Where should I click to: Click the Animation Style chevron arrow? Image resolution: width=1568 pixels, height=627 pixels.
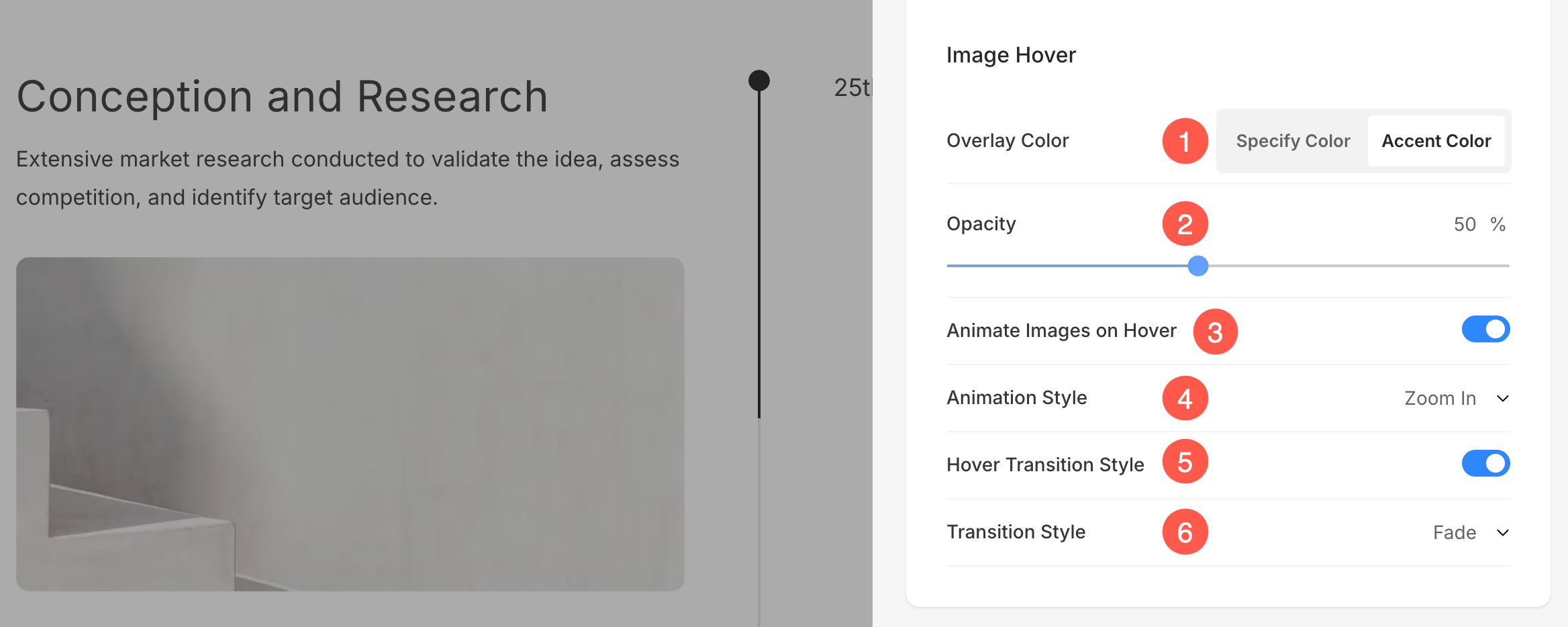click(1503, 399)
